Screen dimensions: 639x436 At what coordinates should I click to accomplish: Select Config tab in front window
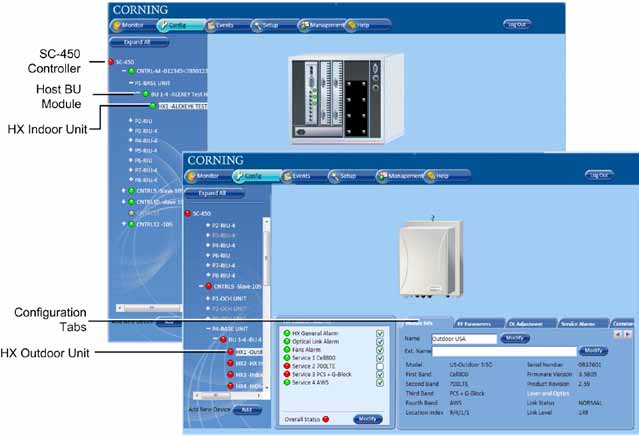(256, 176)
